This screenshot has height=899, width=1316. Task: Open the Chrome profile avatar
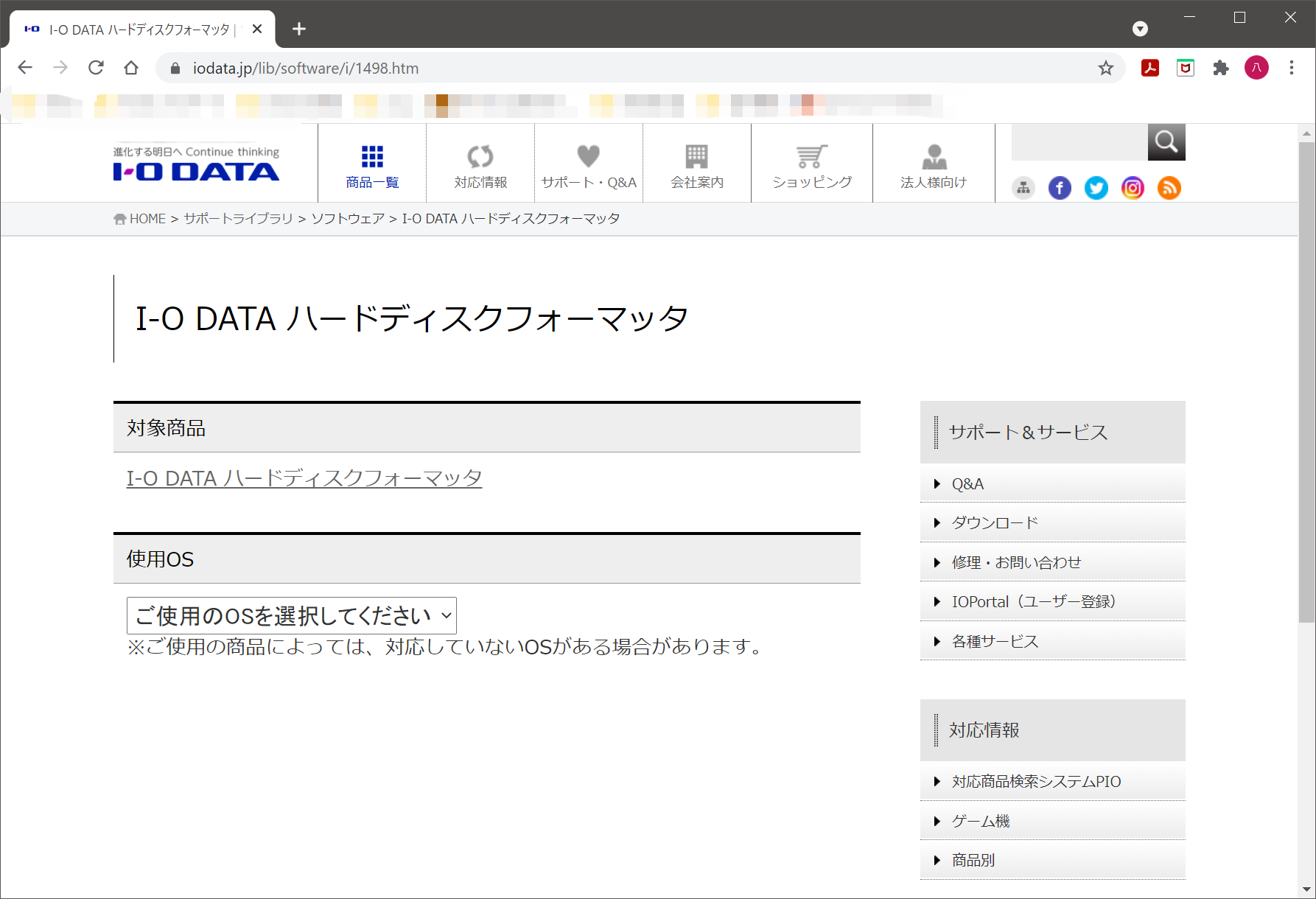point(1256,68)
